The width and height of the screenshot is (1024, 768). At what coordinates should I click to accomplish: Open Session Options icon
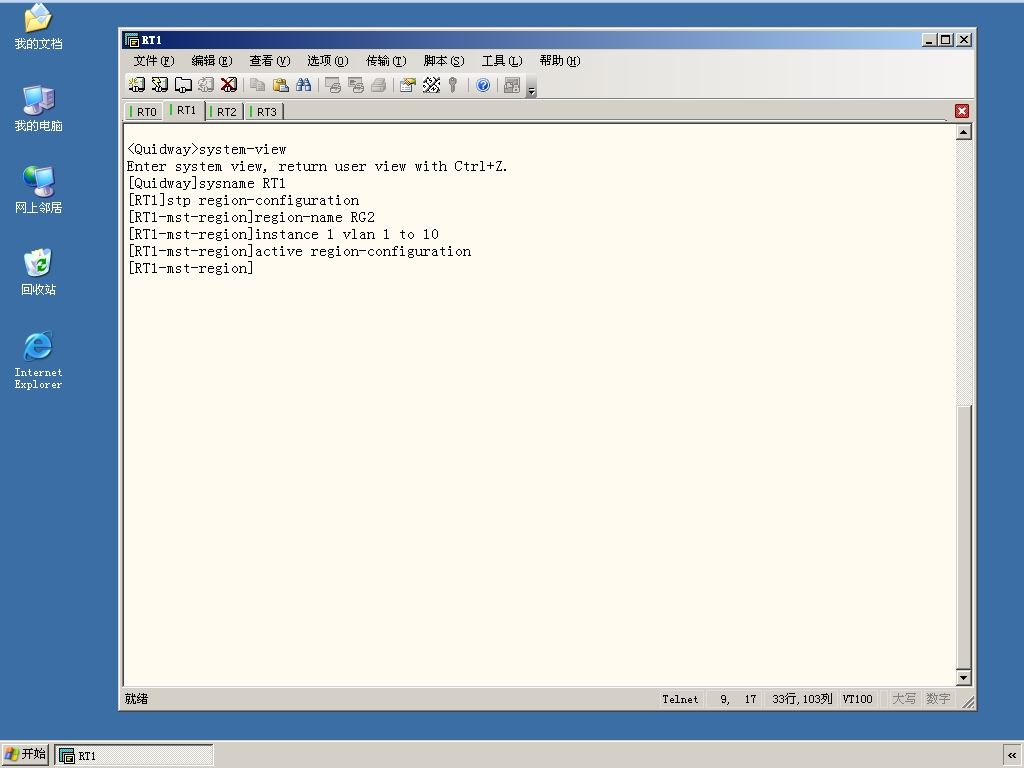[x=408, y=85]
